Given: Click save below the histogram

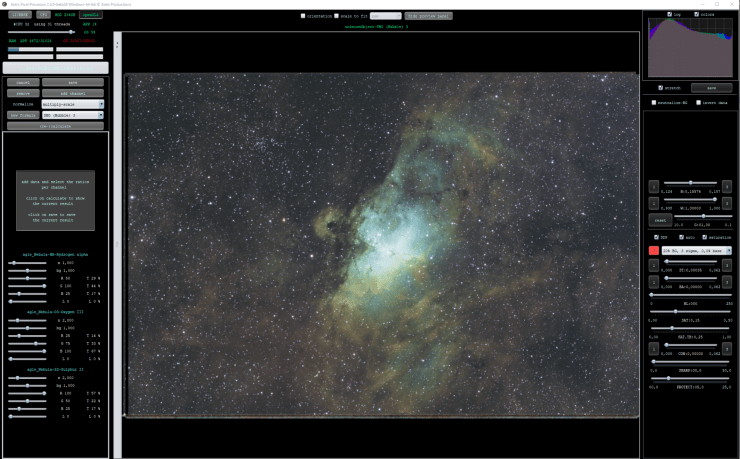Looking at the screenshot, I should click(712, 88).
